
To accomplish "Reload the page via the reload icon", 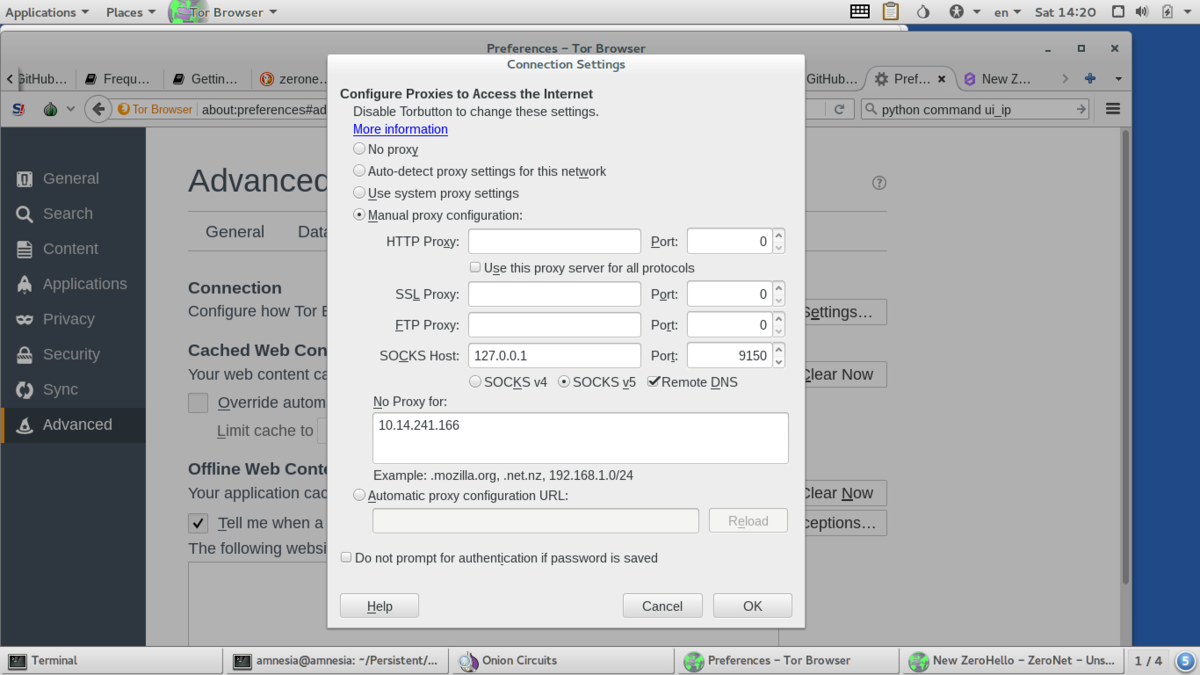I will [x=840, y=109].
